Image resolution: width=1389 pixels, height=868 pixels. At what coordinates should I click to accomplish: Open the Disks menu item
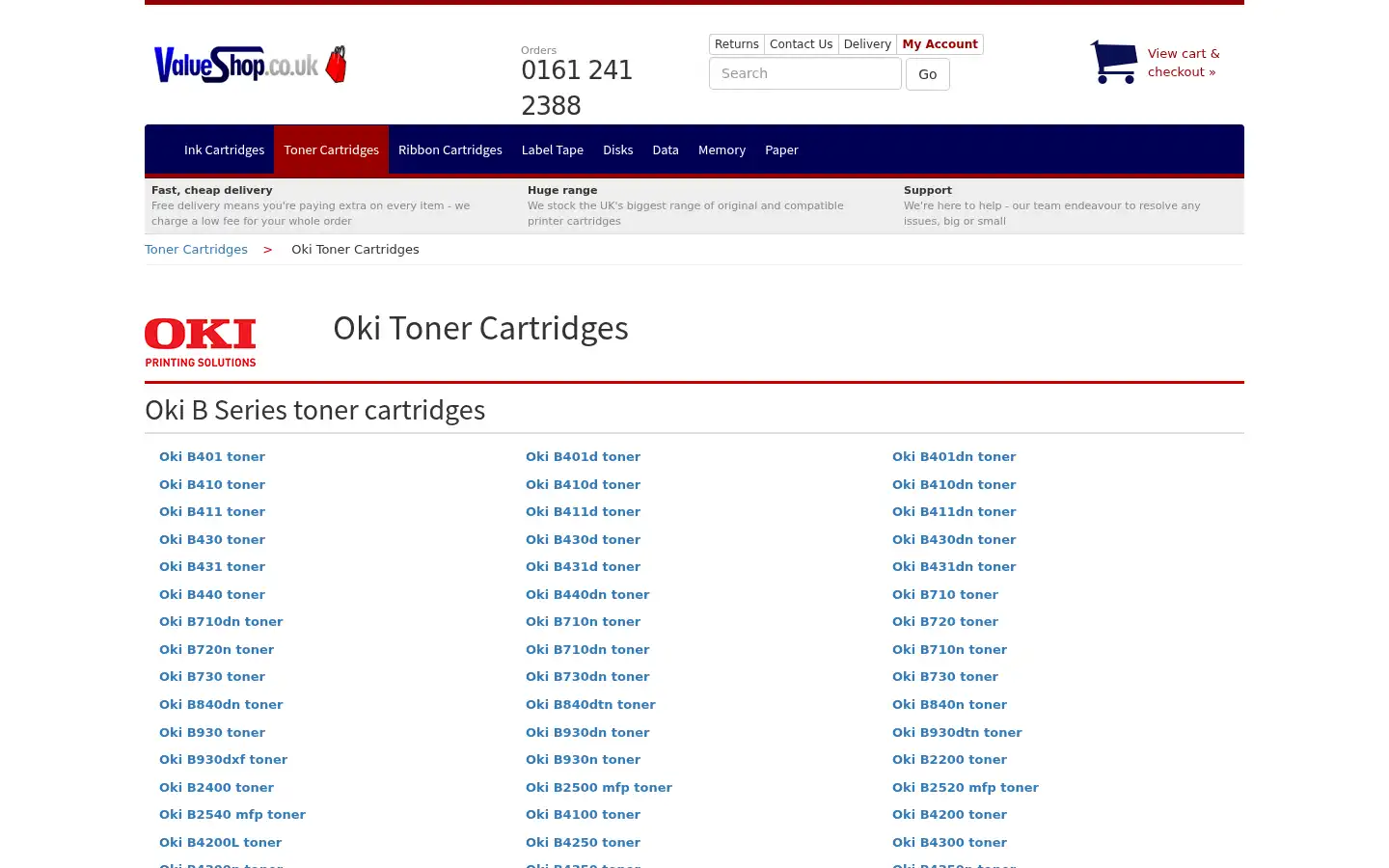(x=617, y=149)
